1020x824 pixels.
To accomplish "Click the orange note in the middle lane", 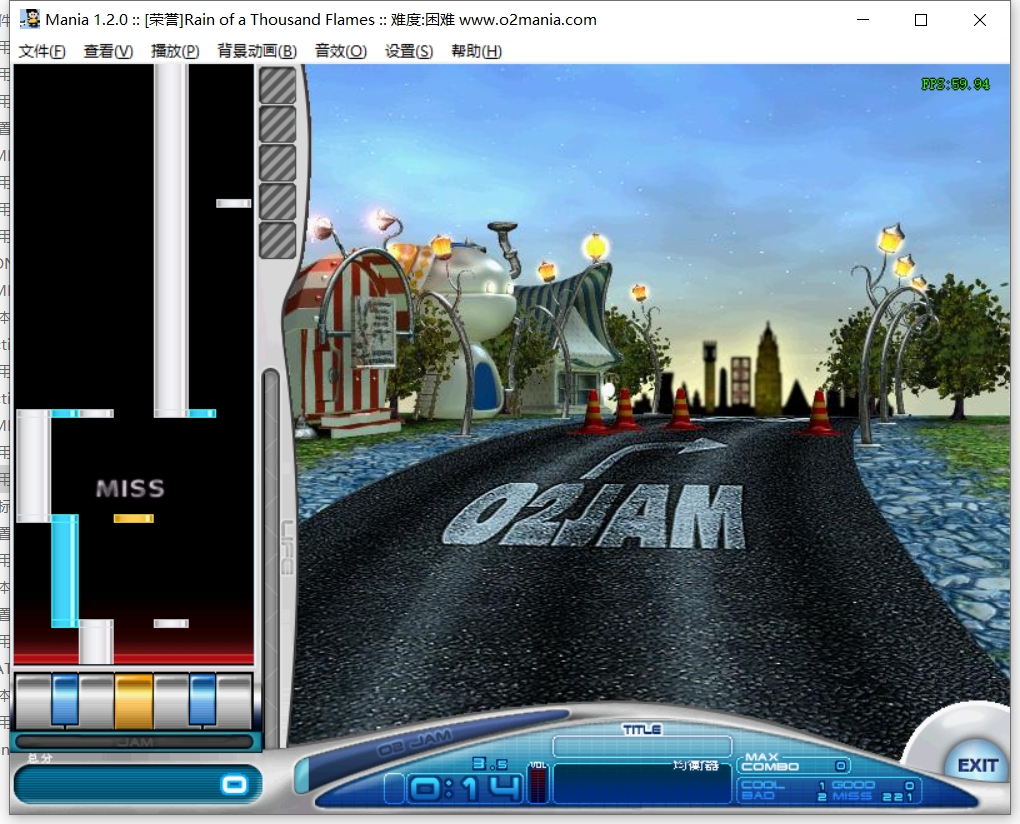I will pos(134,518).
